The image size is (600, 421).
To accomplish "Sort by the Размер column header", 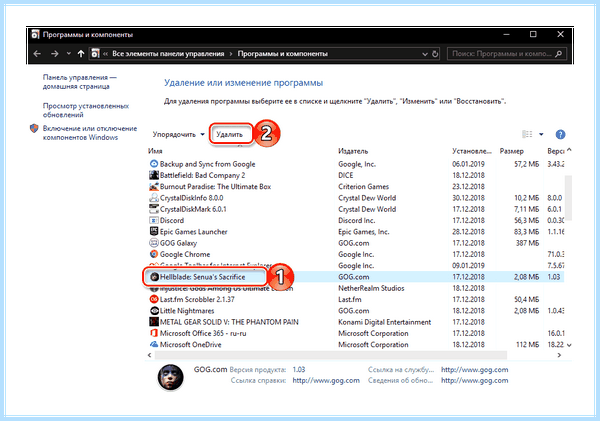I will point(512,151).
